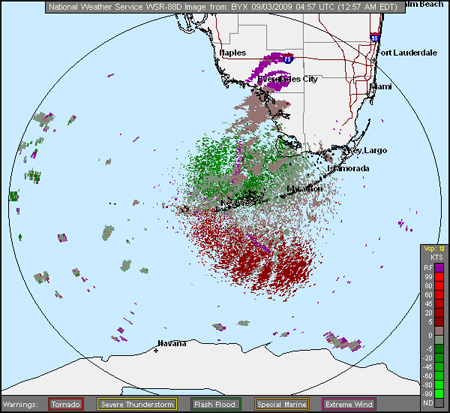Pick the 20 knots dark red swatch
The width and height of the screenshot is (450, 413).
(439, 313)
